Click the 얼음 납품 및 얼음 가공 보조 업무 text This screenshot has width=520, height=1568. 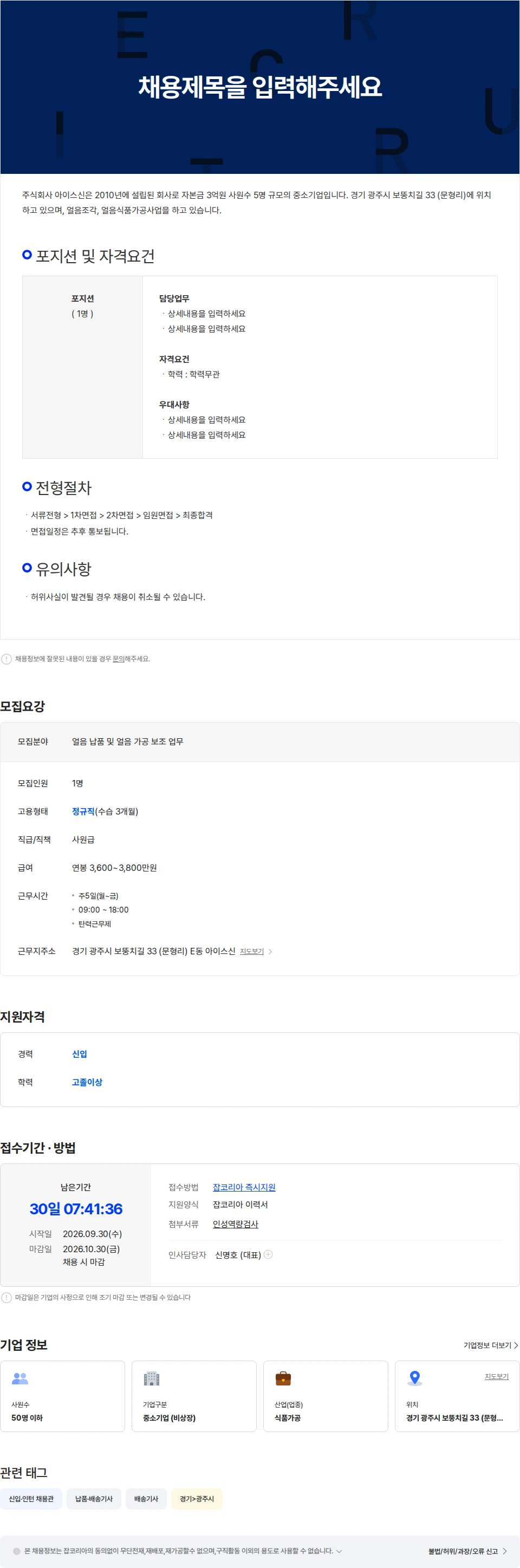coord(127,741)
